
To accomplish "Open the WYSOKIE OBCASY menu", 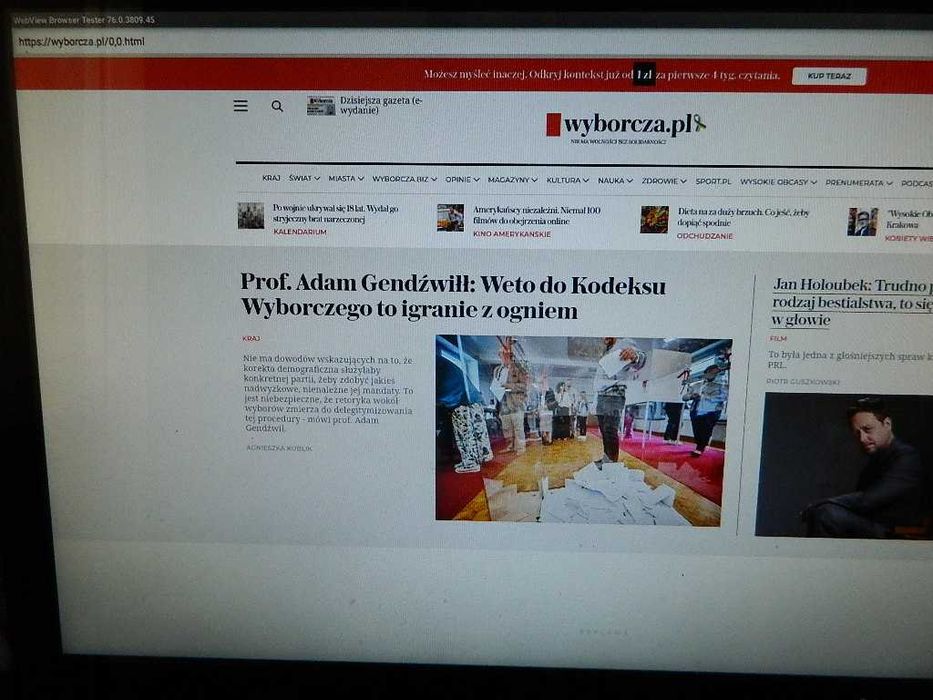I will pyautogui.click(x=778, y=182).
